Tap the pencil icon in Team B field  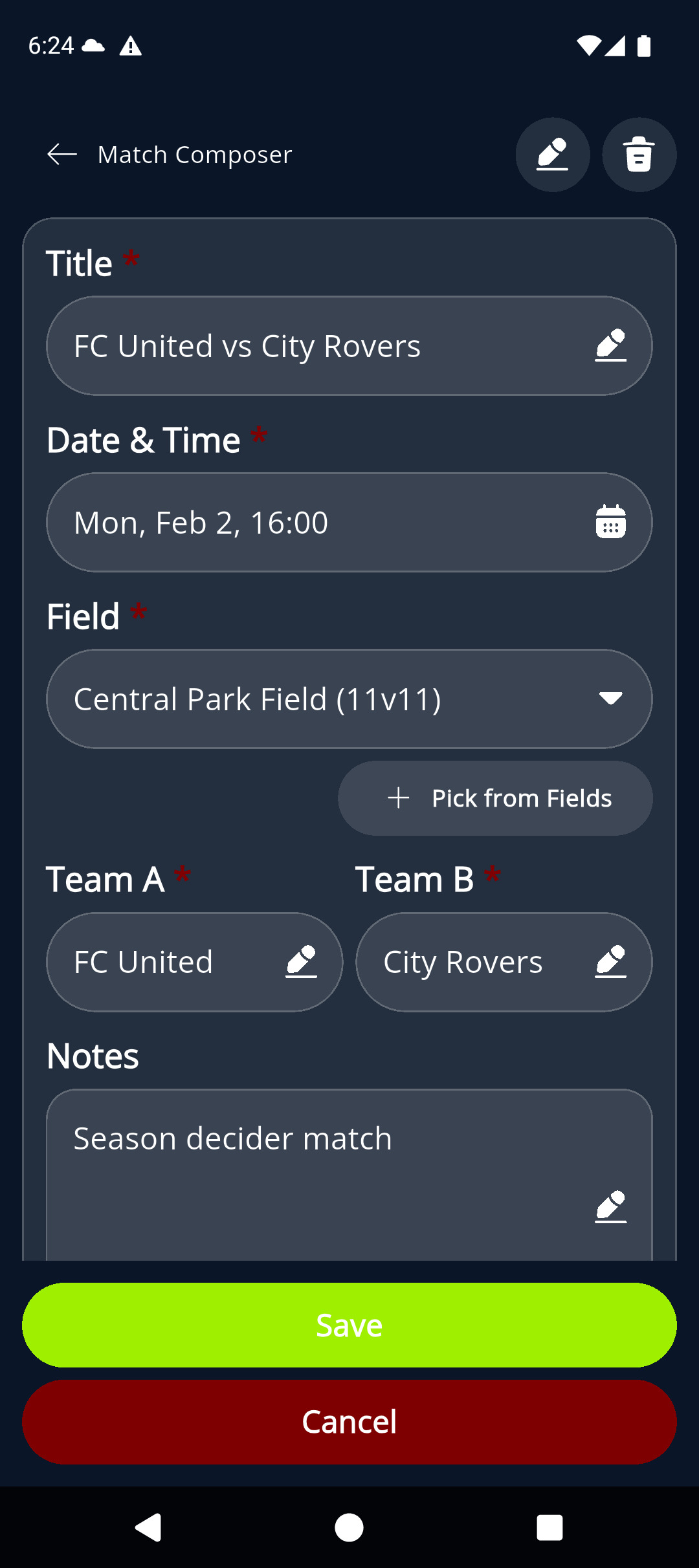point(610,962)
